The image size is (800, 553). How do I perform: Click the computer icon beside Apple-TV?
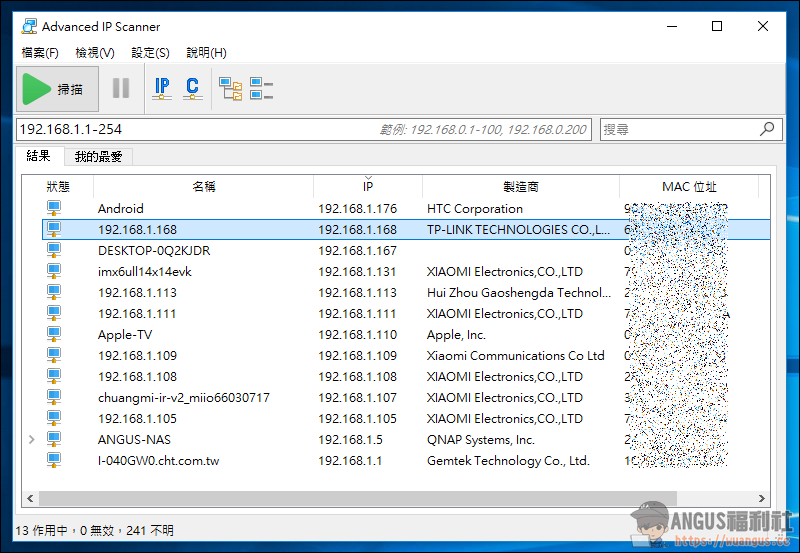click(x=54, y=335)
